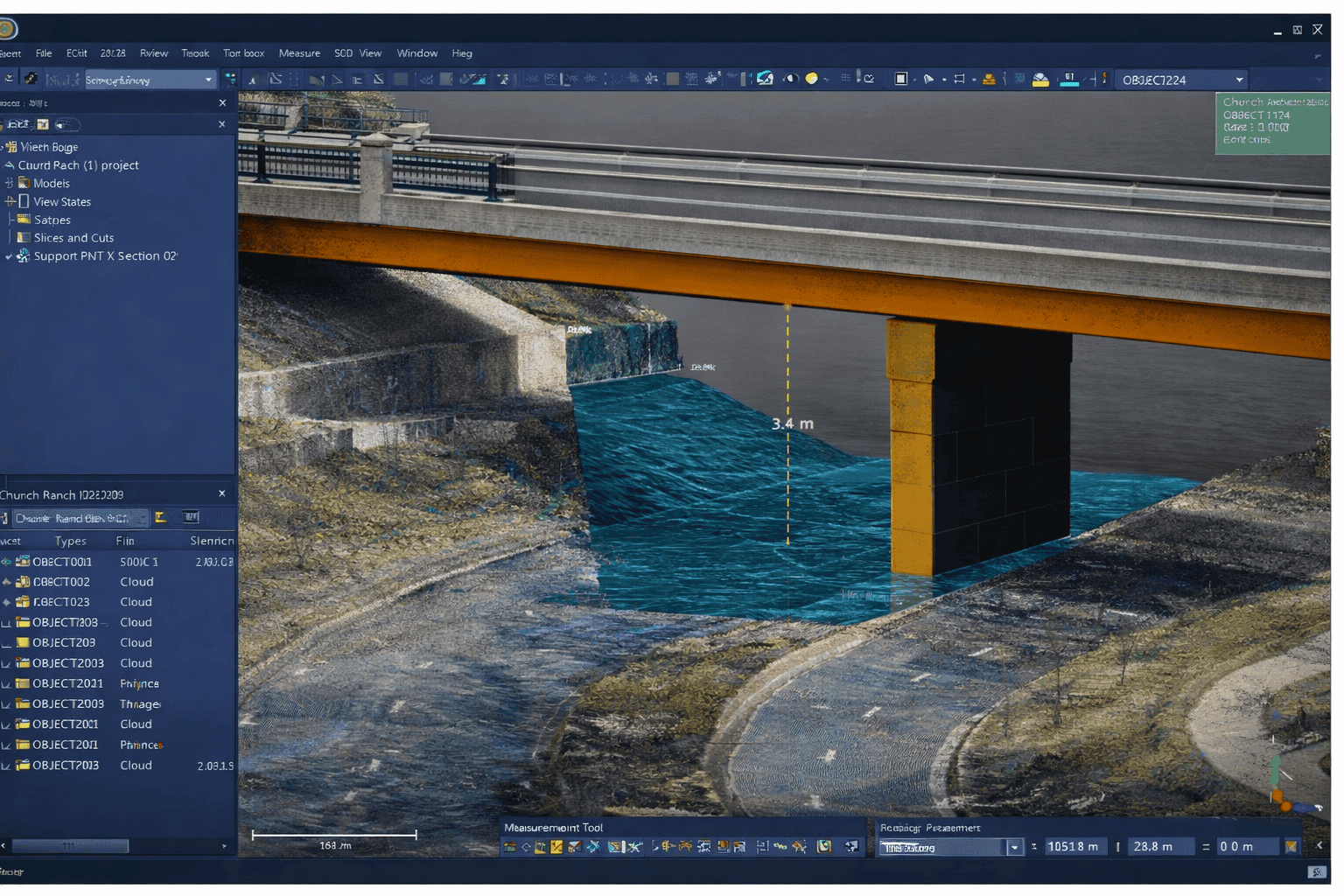Click the eye visibility icon in top toolbar
This screenshot has height=896, width=1344.
(x=790, y=80)
